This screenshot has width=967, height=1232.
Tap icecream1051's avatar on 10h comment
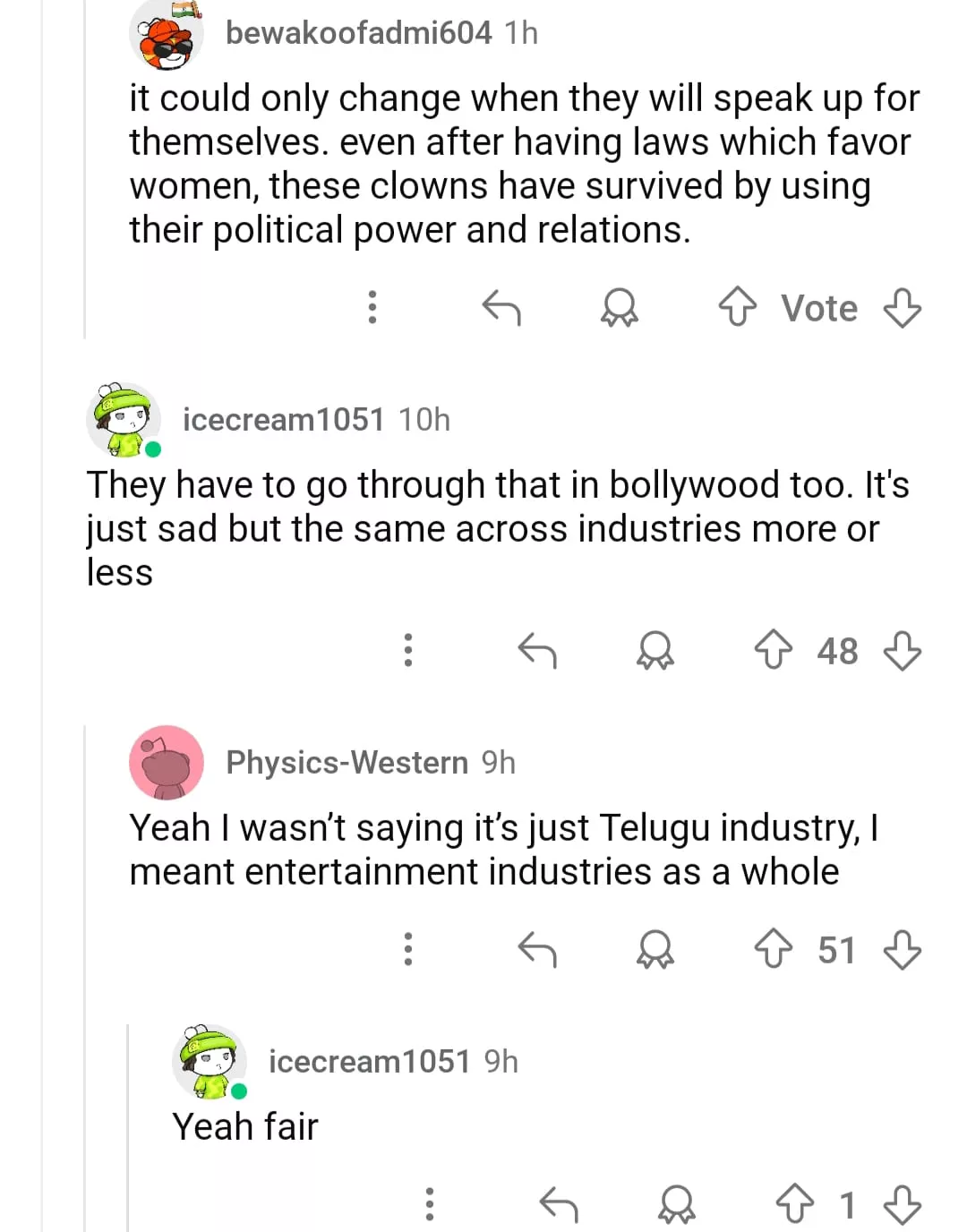[124, 419]
